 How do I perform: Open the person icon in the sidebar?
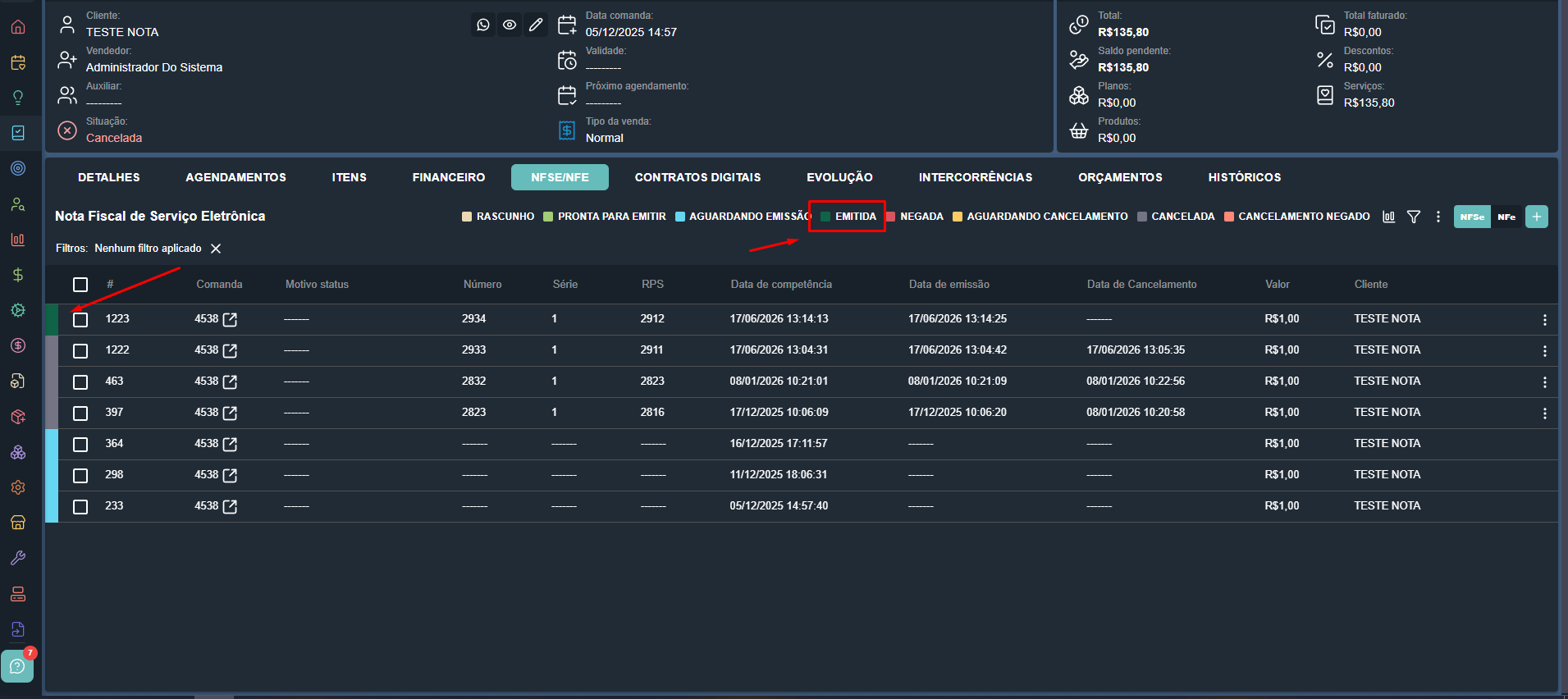pyautogui.click(x=18, y=204)
